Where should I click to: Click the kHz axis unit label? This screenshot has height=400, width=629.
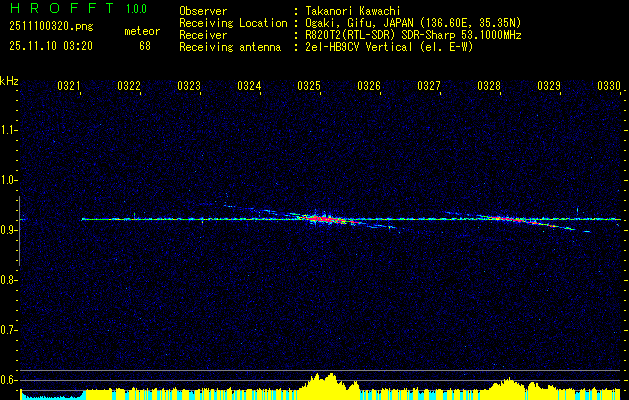9,81
